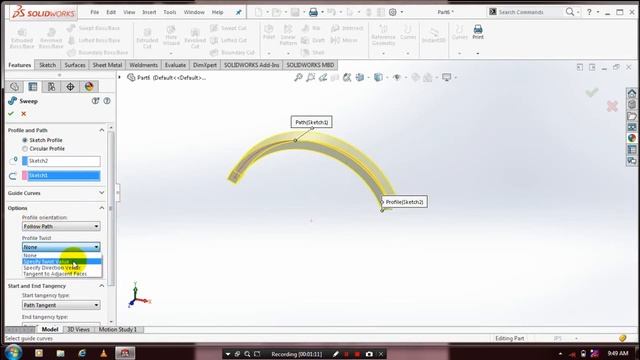Open Sweep help question mark icon
This screenshot has height=360, width=640.
107,101
